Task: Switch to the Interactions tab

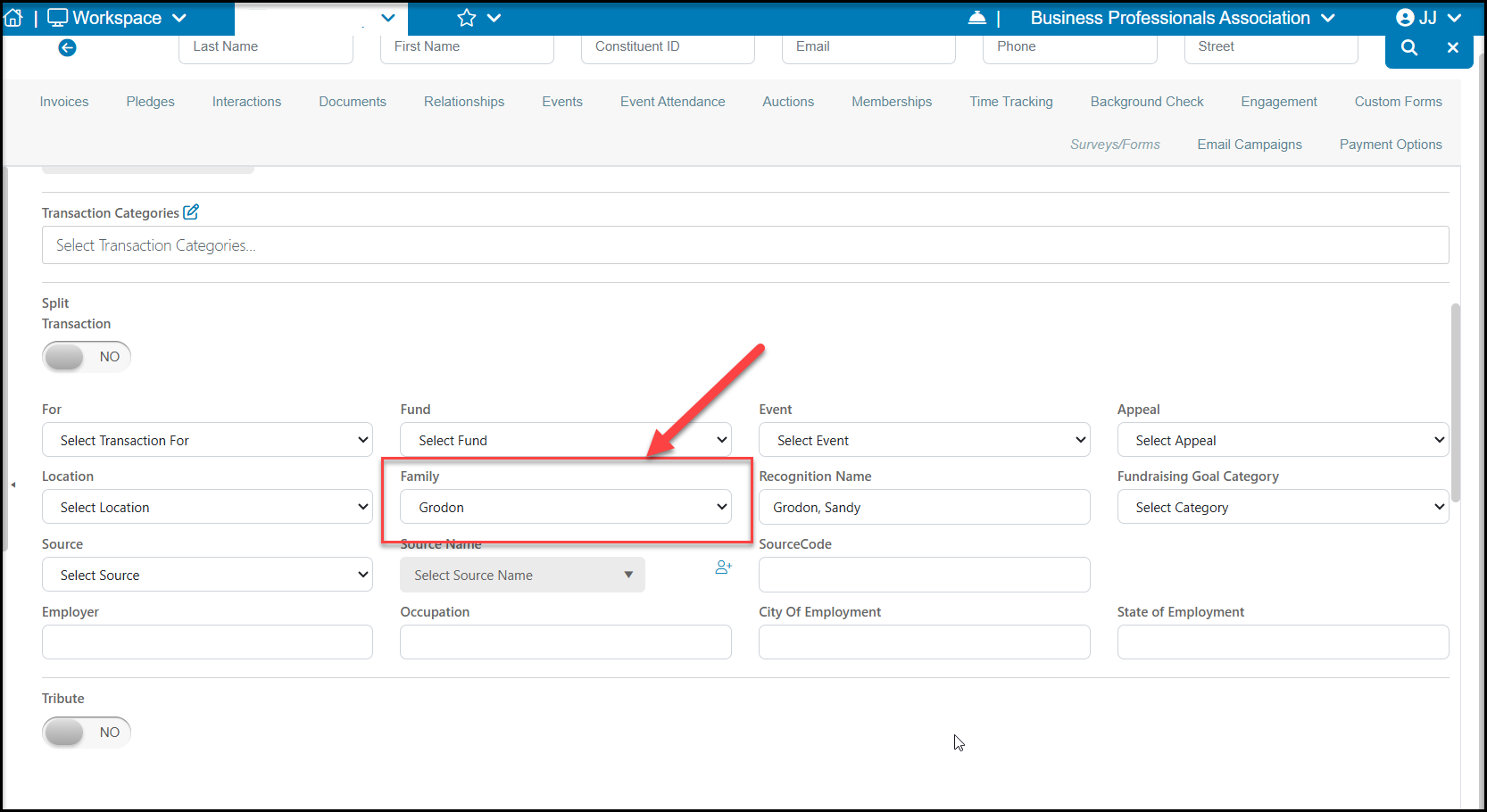Action: [246, 102]
